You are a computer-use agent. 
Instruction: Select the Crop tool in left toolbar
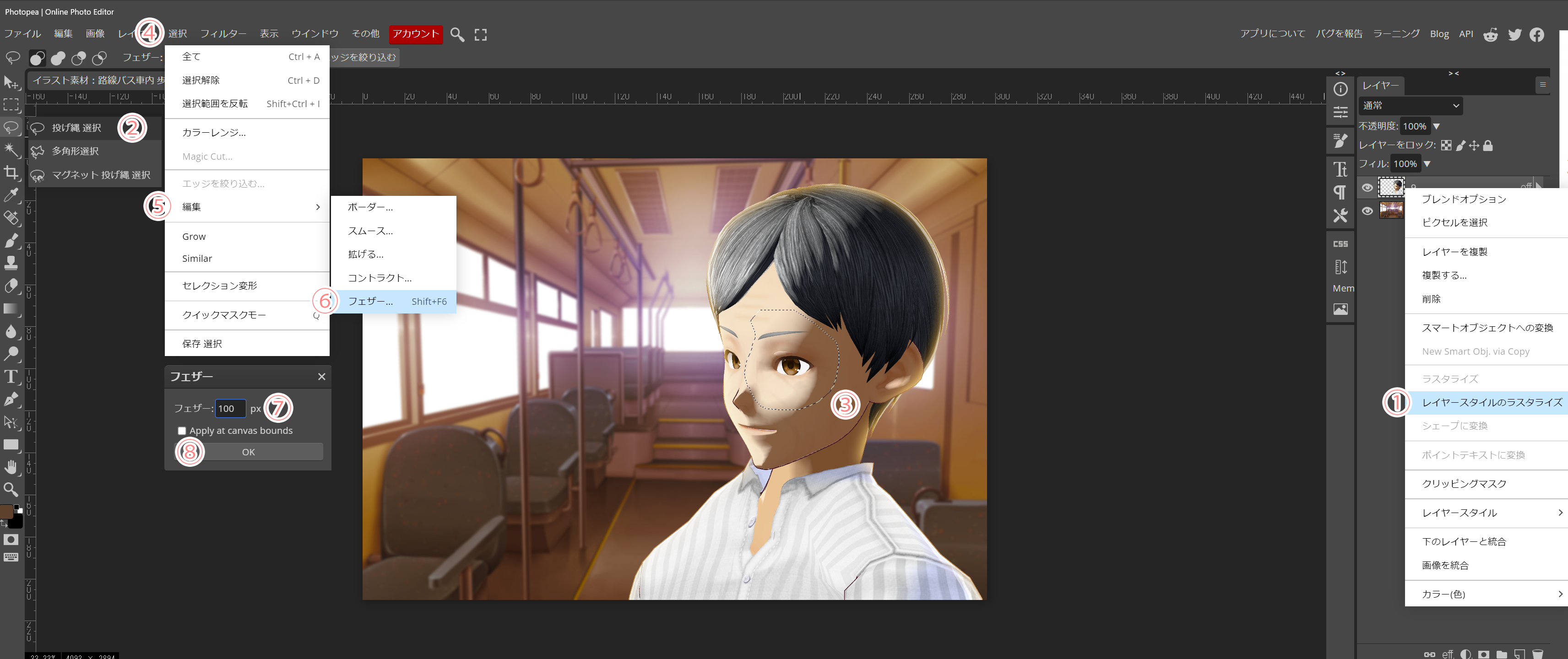tap(11, 173)
